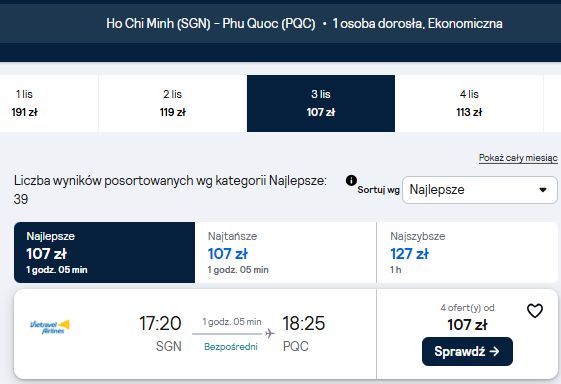Select the 4 lis date for 113 zł
Screen dimensions: 561x384
[x=469, y=103]
